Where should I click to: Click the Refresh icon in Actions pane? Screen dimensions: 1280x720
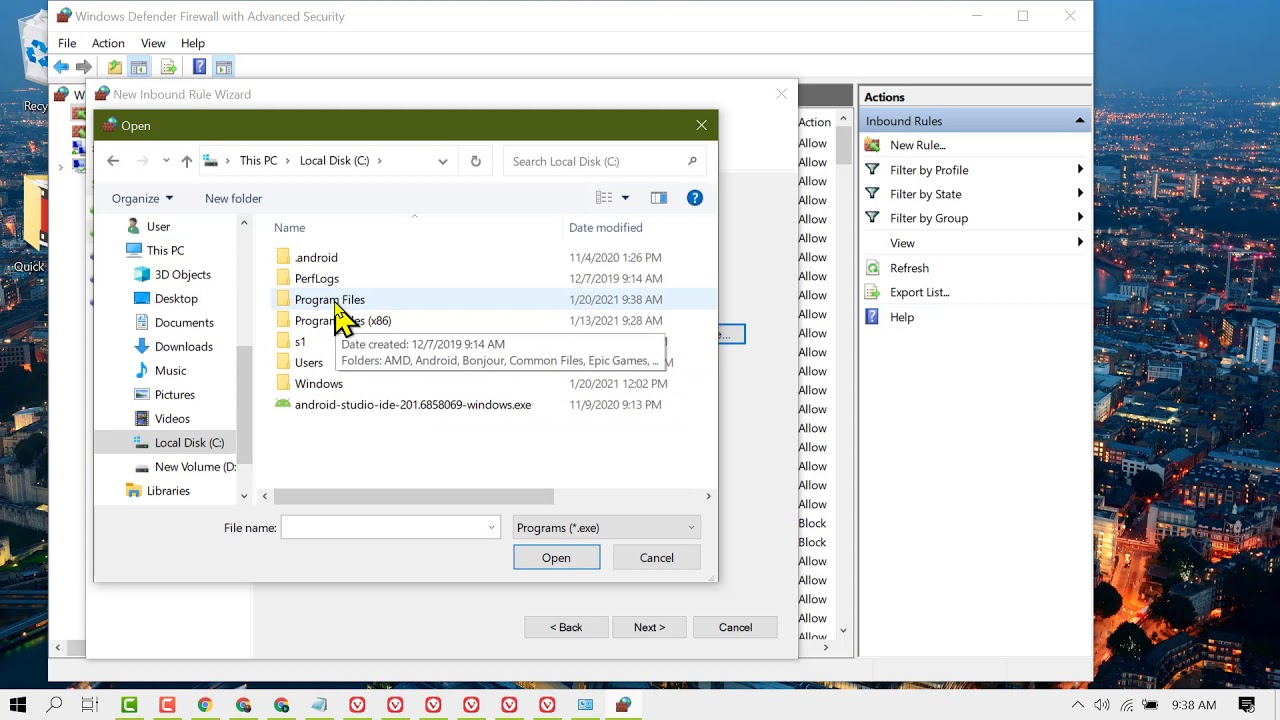872,268
